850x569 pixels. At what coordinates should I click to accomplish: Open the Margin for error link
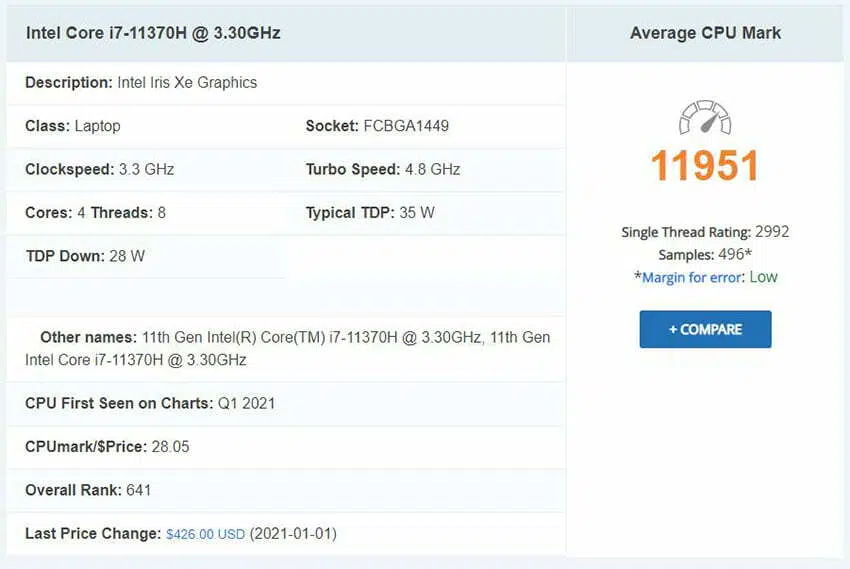(x=692, y=277)
